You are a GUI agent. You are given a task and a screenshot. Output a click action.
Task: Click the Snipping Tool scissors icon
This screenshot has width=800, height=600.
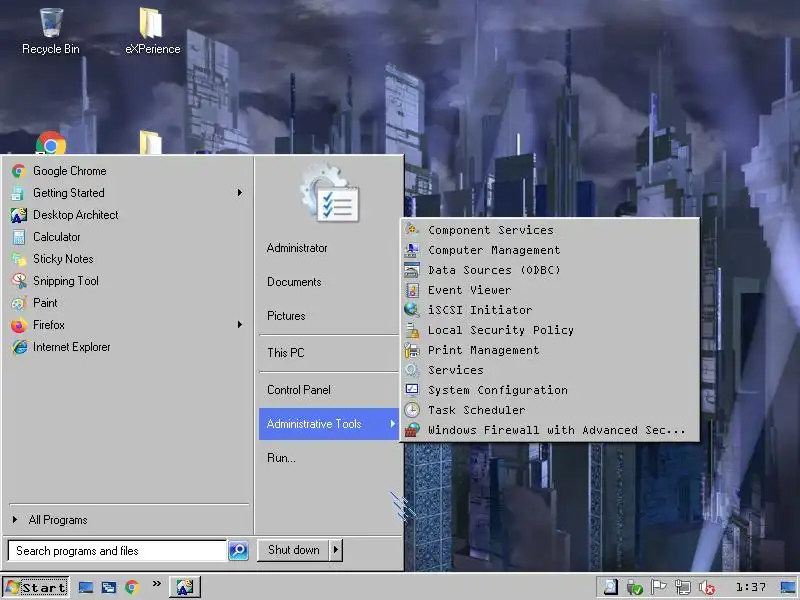pos(19,281)
